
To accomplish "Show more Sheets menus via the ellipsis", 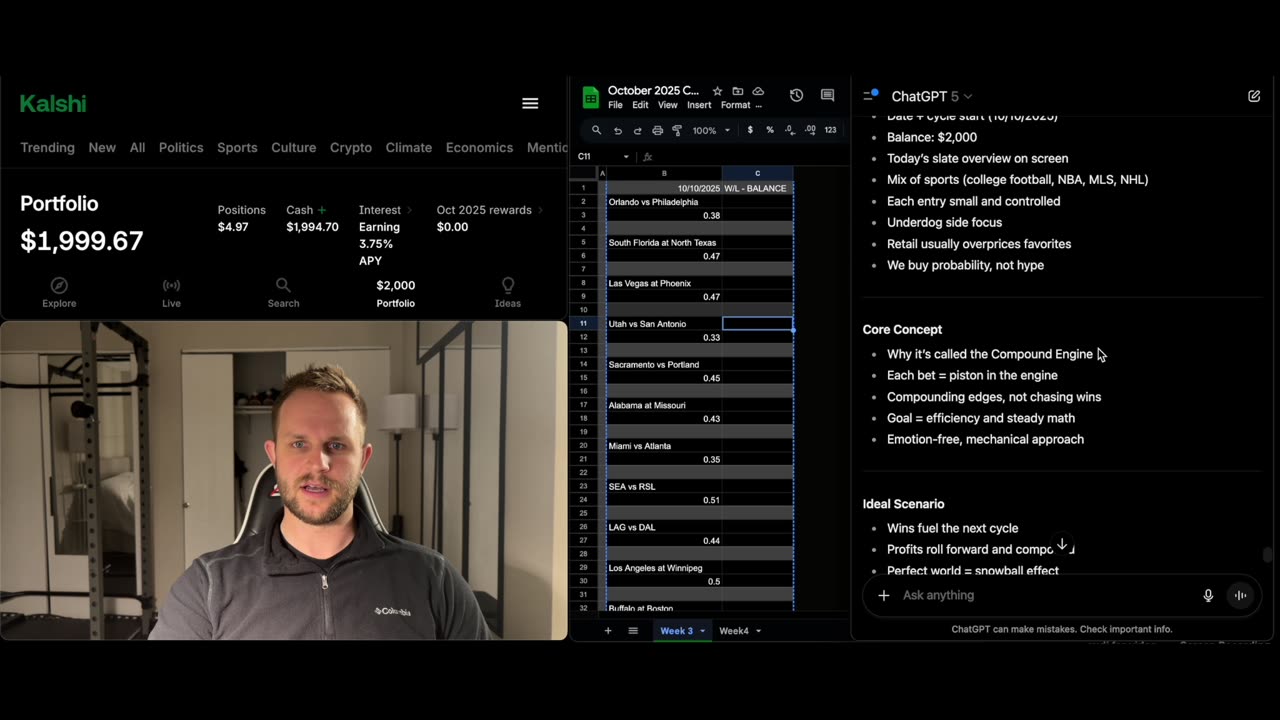I will [758, 105].
